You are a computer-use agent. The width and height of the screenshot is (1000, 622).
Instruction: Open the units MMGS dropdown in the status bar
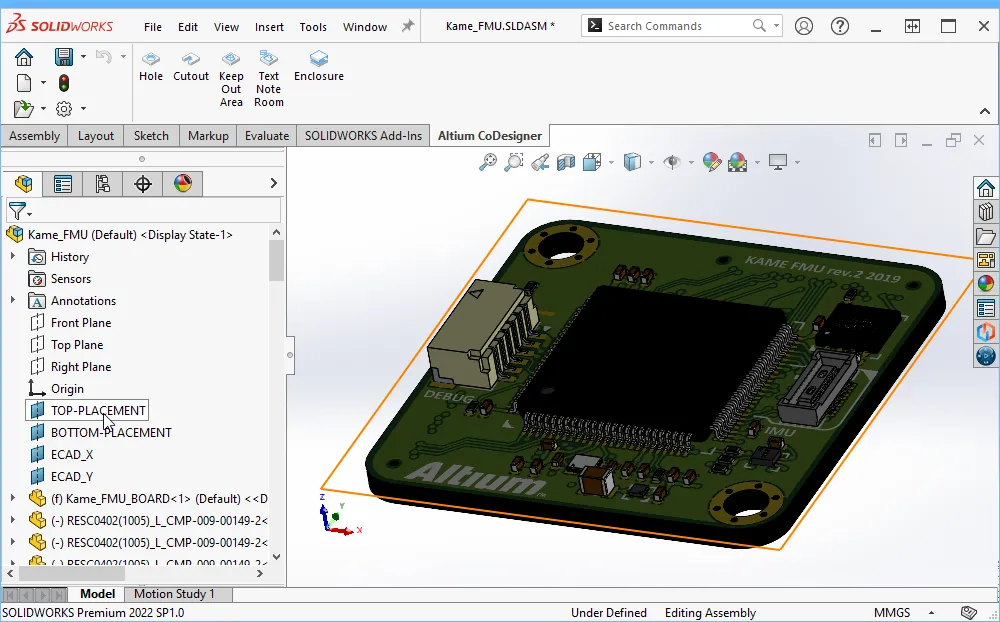point(931,613)
